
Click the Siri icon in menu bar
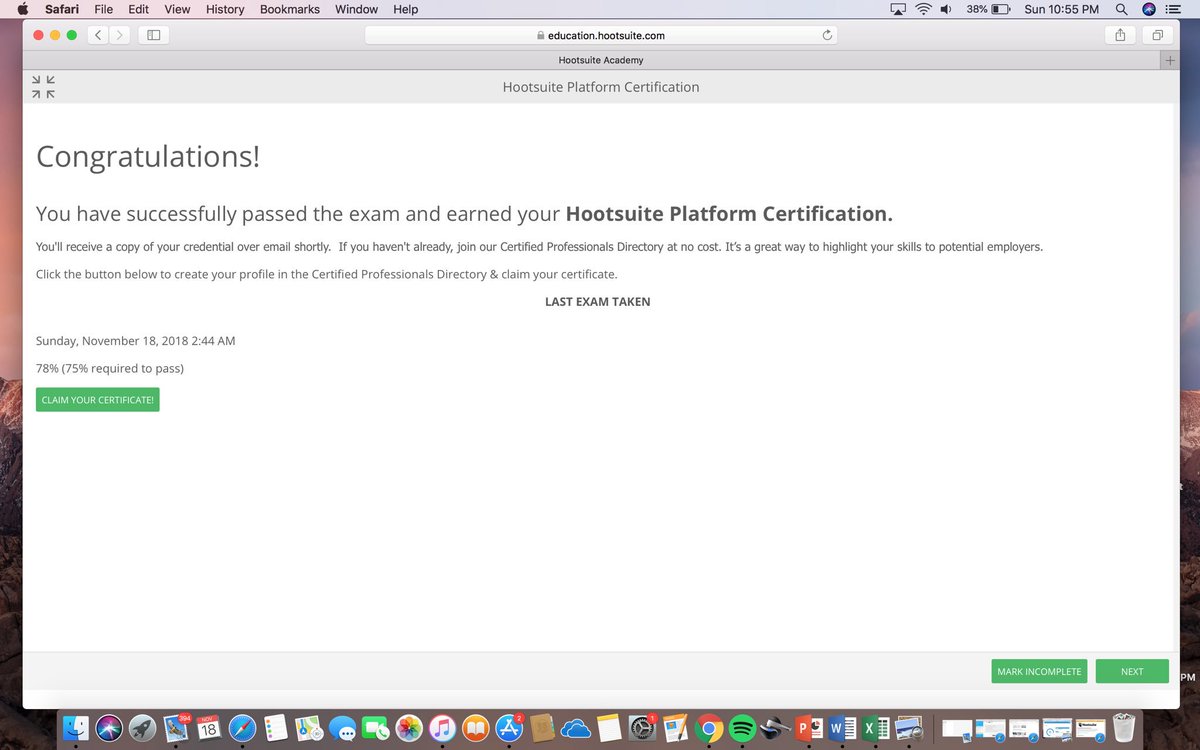click(1148, 9)
